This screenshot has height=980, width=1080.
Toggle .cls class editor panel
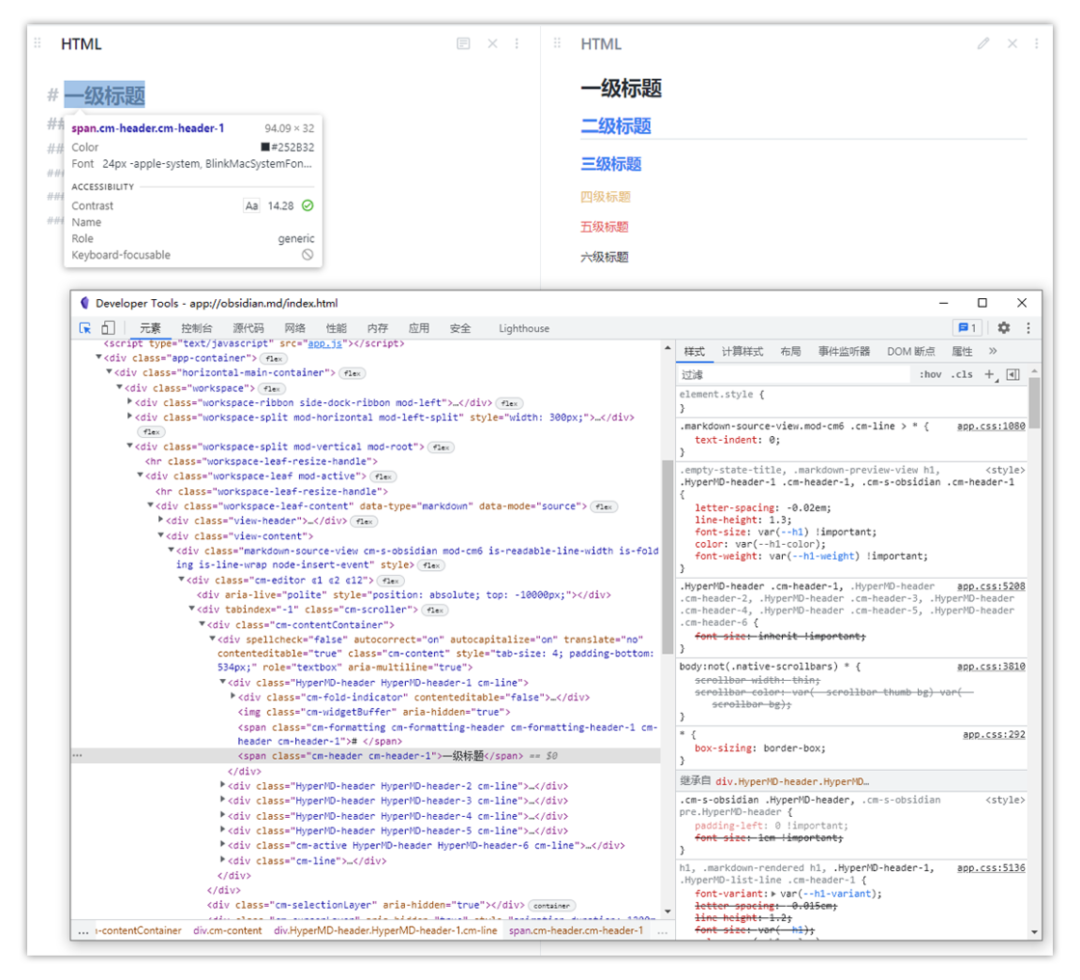coord(962,375)
